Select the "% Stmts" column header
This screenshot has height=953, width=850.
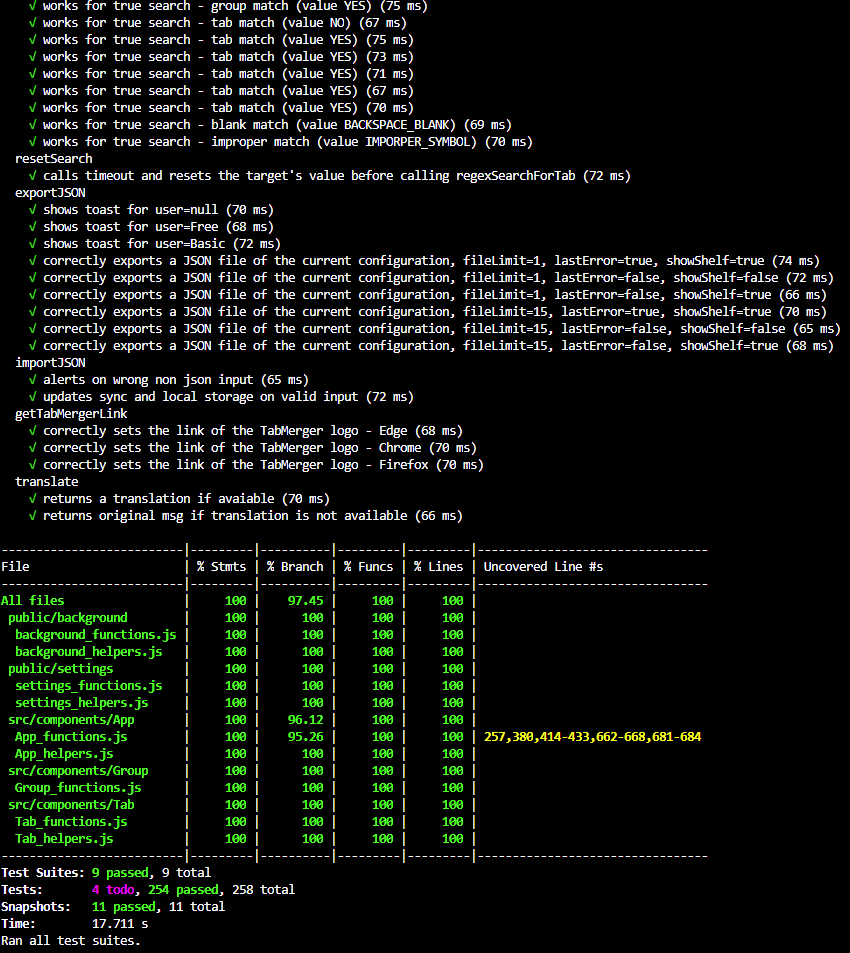click(x=221, y=567)
